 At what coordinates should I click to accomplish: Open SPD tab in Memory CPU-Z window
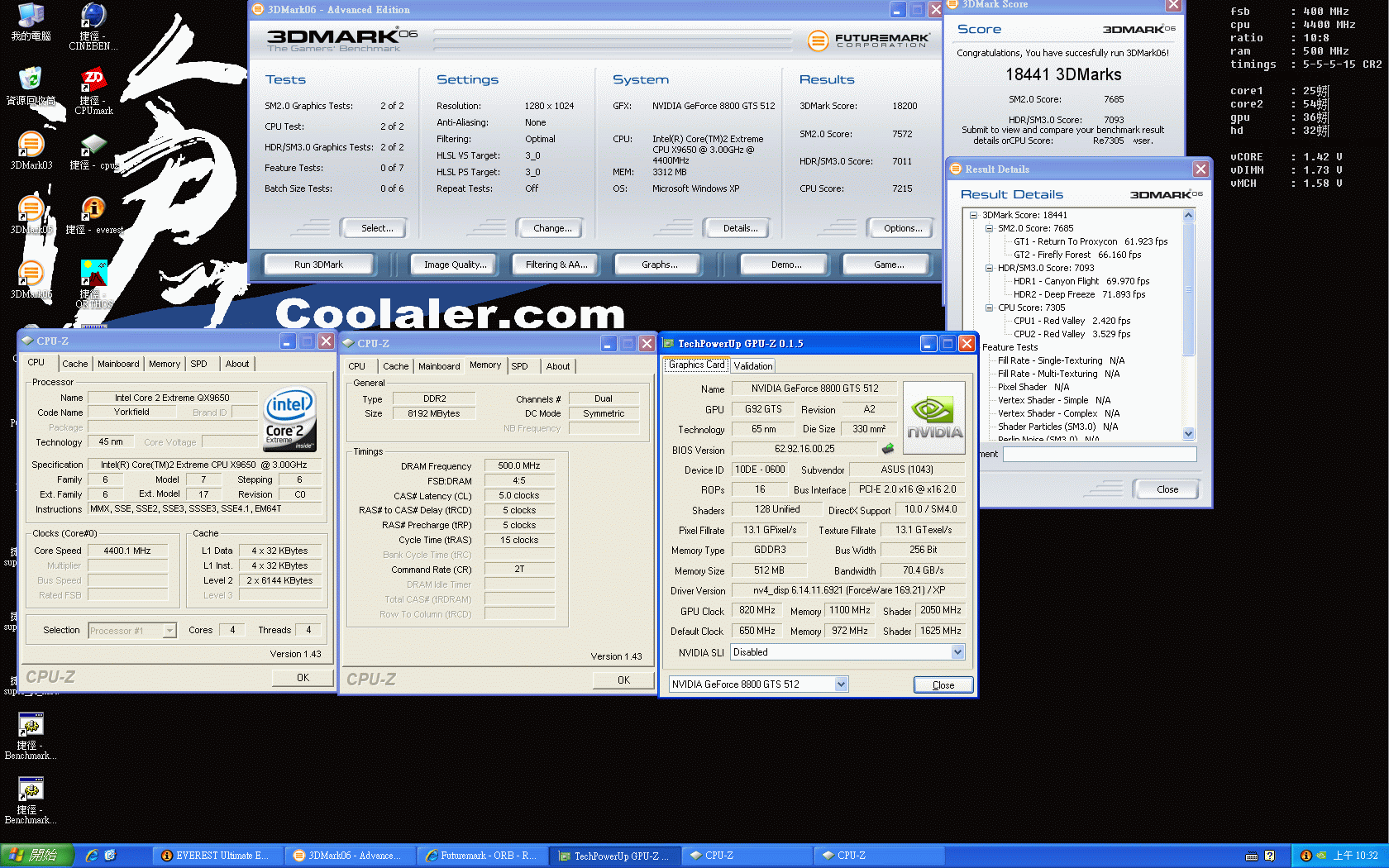pyautogui.click(x=519, y=366)
